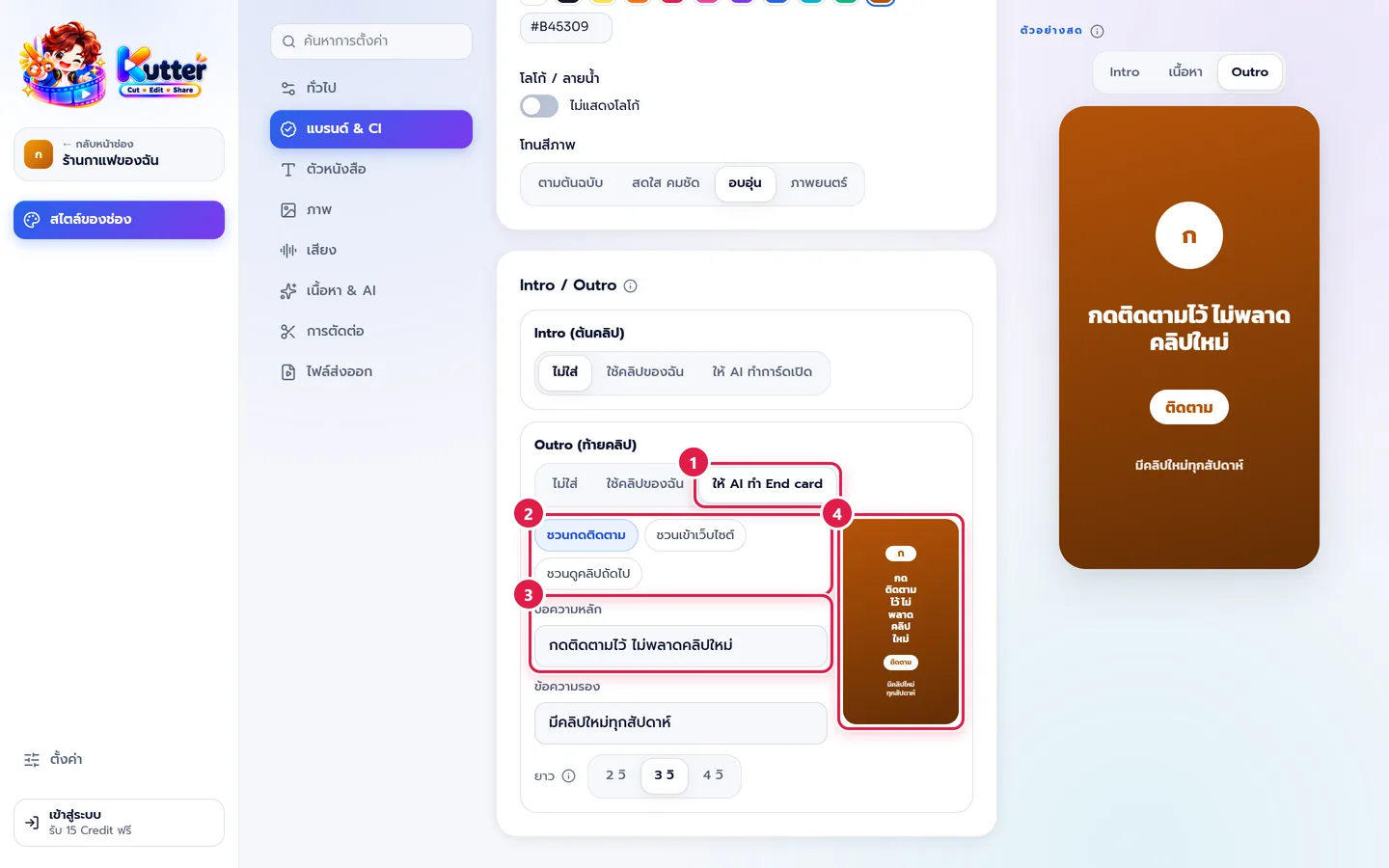1389x868 pixels.
Task: Select the แบรนด์ & CI settings section
Action: pos(371,129)
